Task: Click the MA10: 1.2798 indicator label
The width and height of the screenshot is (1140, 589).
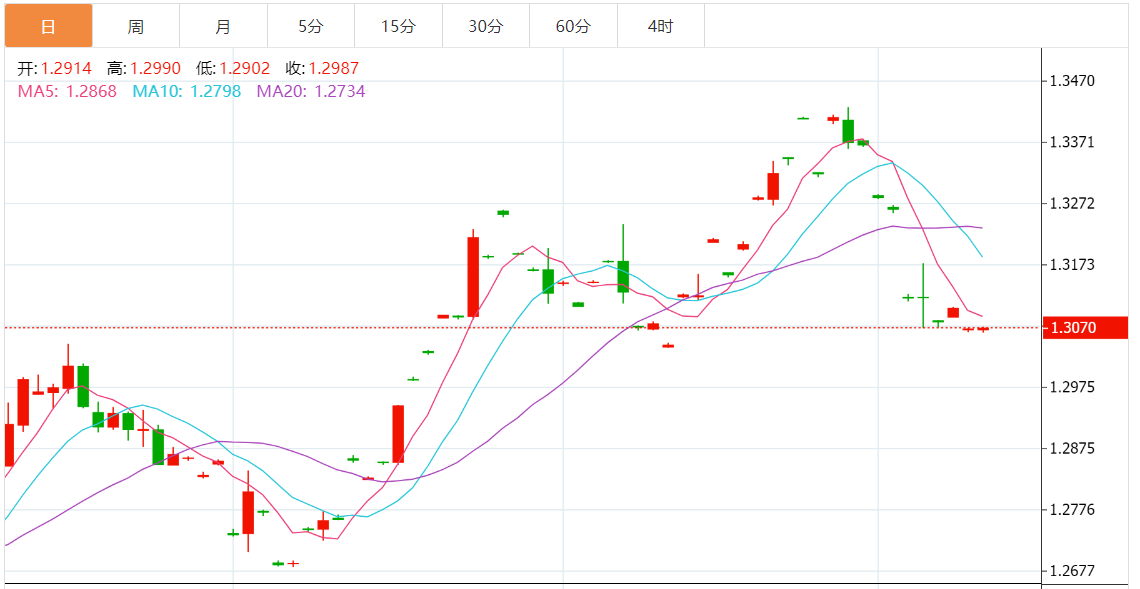Action: [187, 92]
